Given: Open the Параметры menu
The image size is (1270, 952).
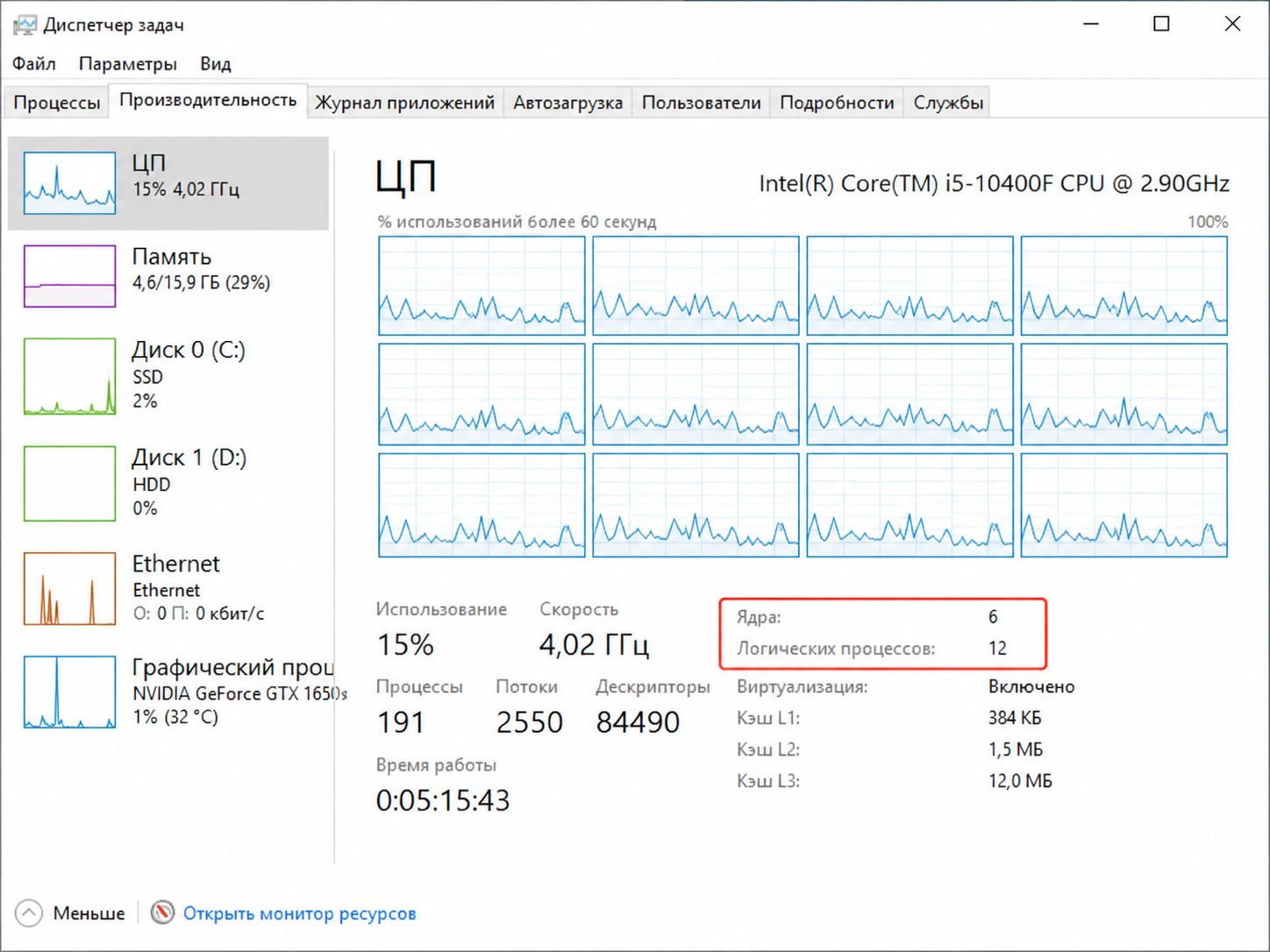Looking at the screenshot, I should pyautogui.click(x=127, y=64).
